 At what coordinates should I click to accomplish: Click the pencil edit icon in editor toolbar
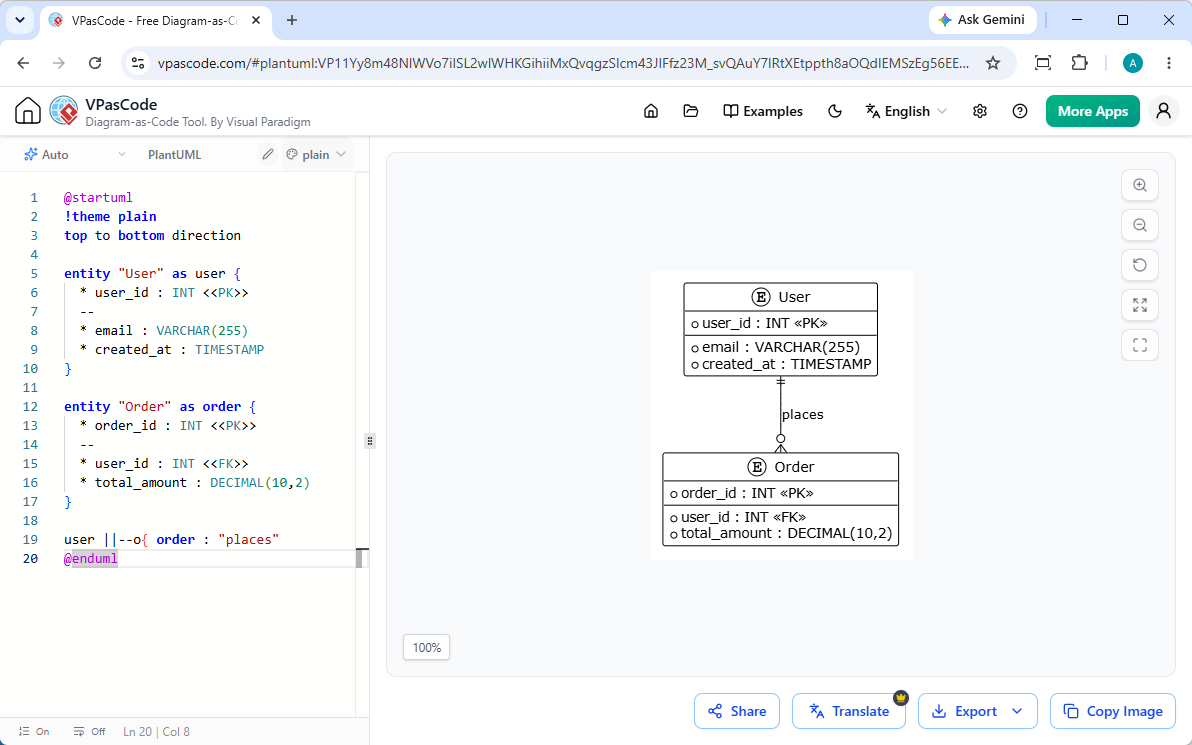(x=268, y=154)
